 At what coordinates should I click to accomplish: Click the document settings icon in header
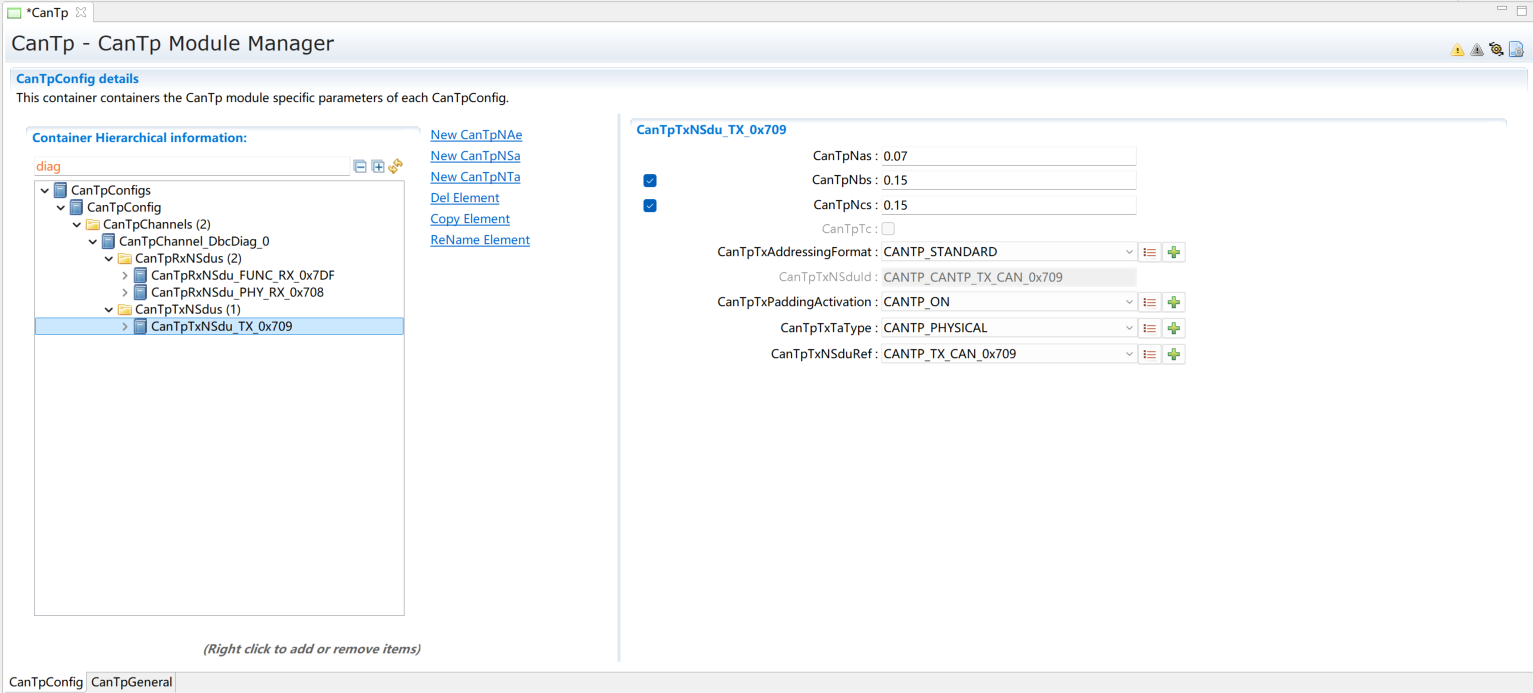coord(1516,50)
